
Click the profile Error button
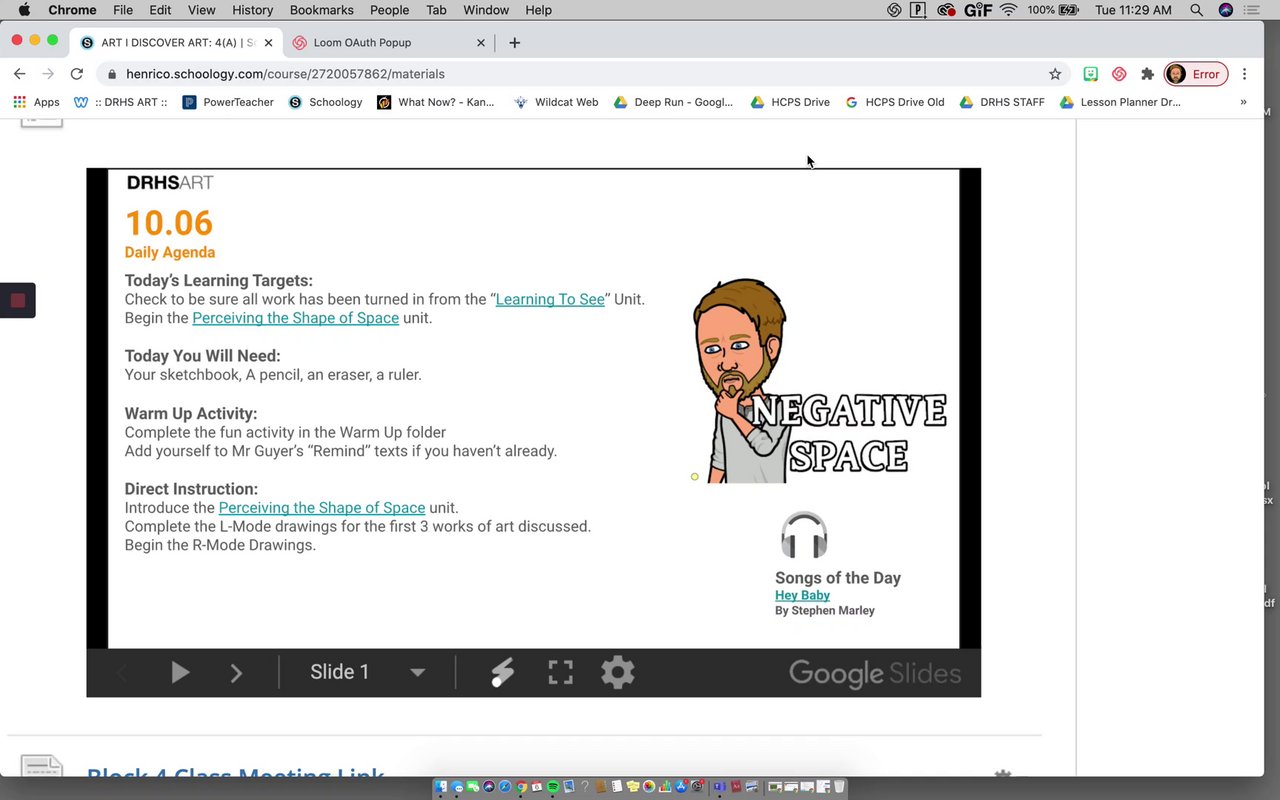pyautogui.click(x=1196, y=74)
